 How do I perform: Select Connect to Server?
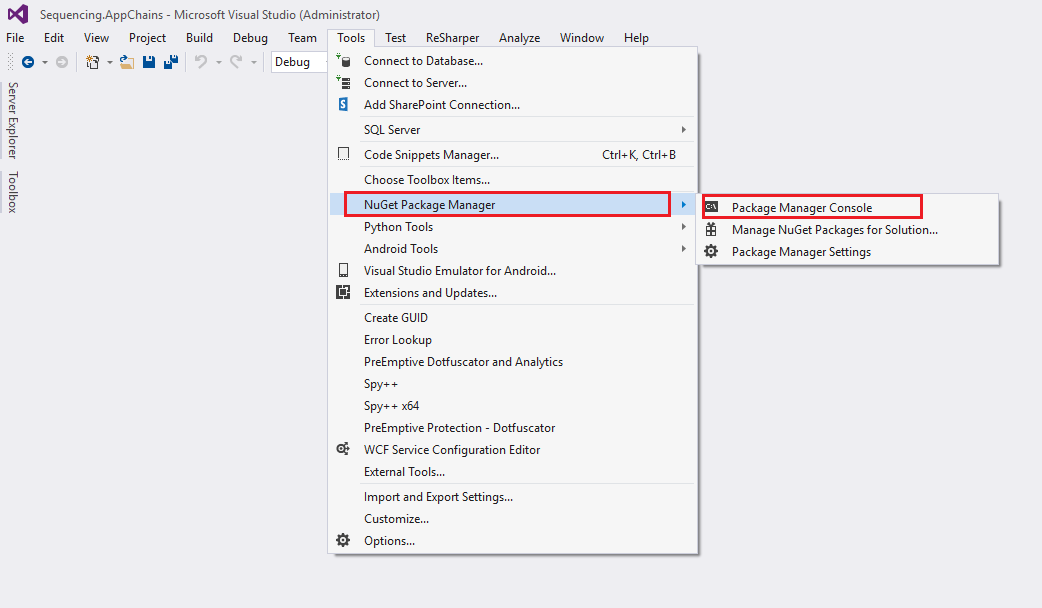[513, 82]
